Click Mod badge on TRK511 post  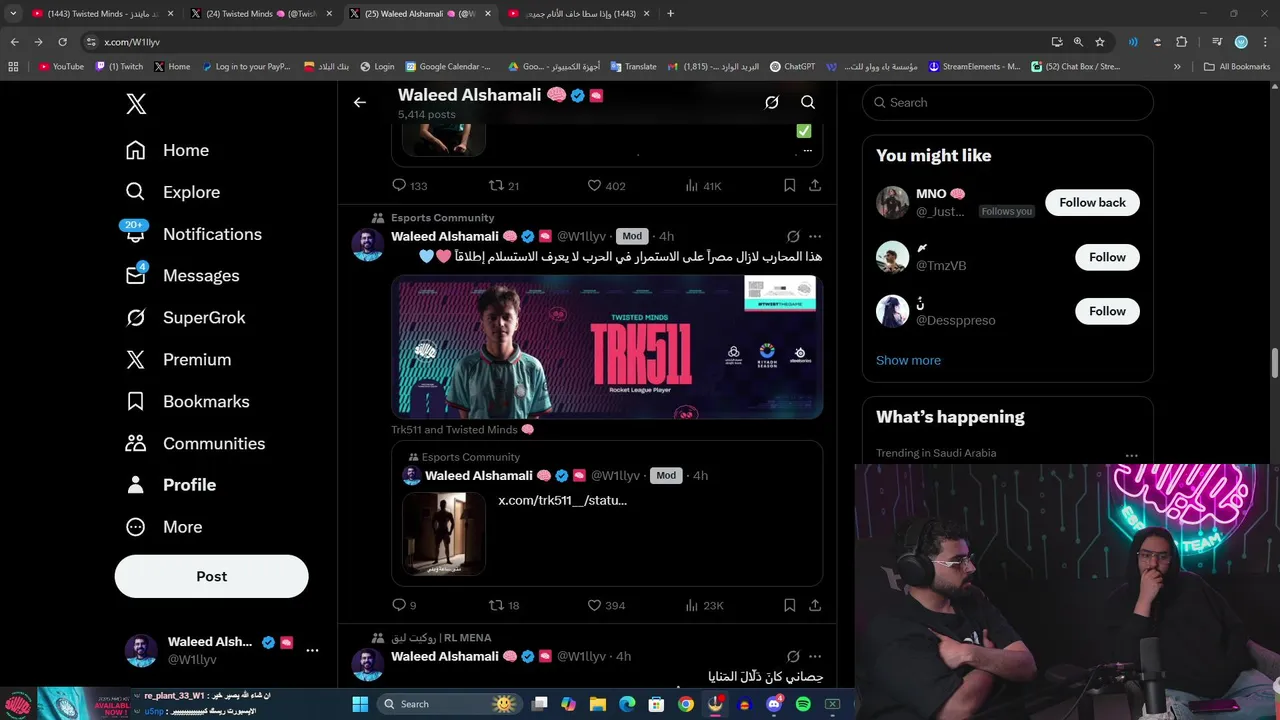coord(632,236)
